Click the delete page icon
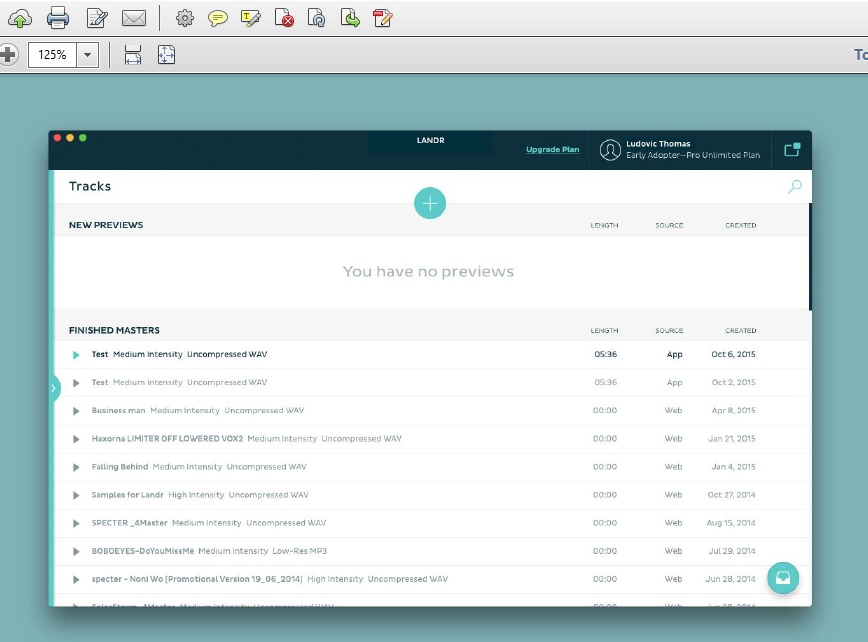The width and height of the screenshot is (868, 642). click(x=284, y=18)
